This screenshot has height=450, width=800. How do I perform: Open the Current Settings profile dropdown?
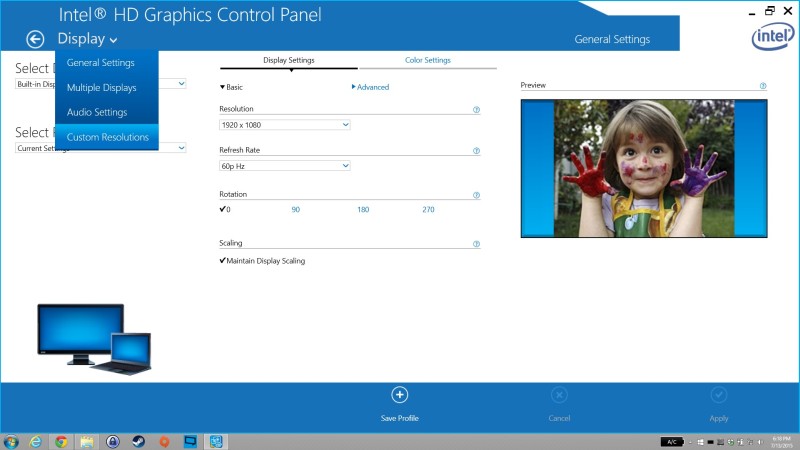(x=101, y=148)
